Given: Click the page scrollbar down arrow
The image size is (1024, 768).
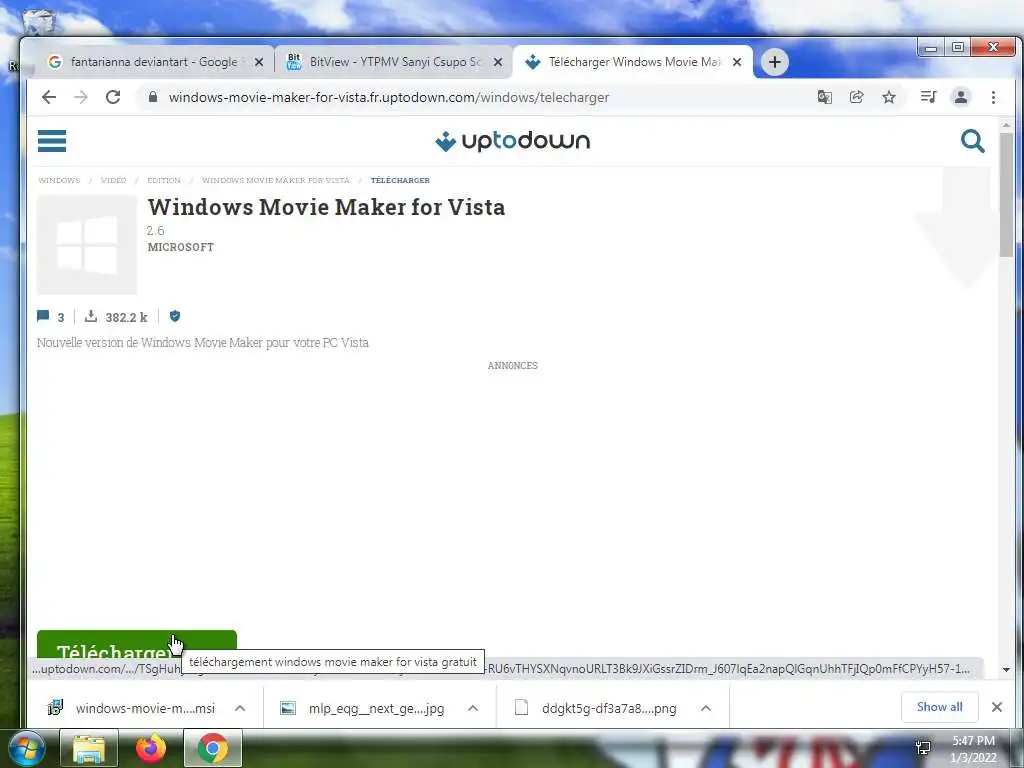Looking at the screenshot, I should click(1006, 669).
